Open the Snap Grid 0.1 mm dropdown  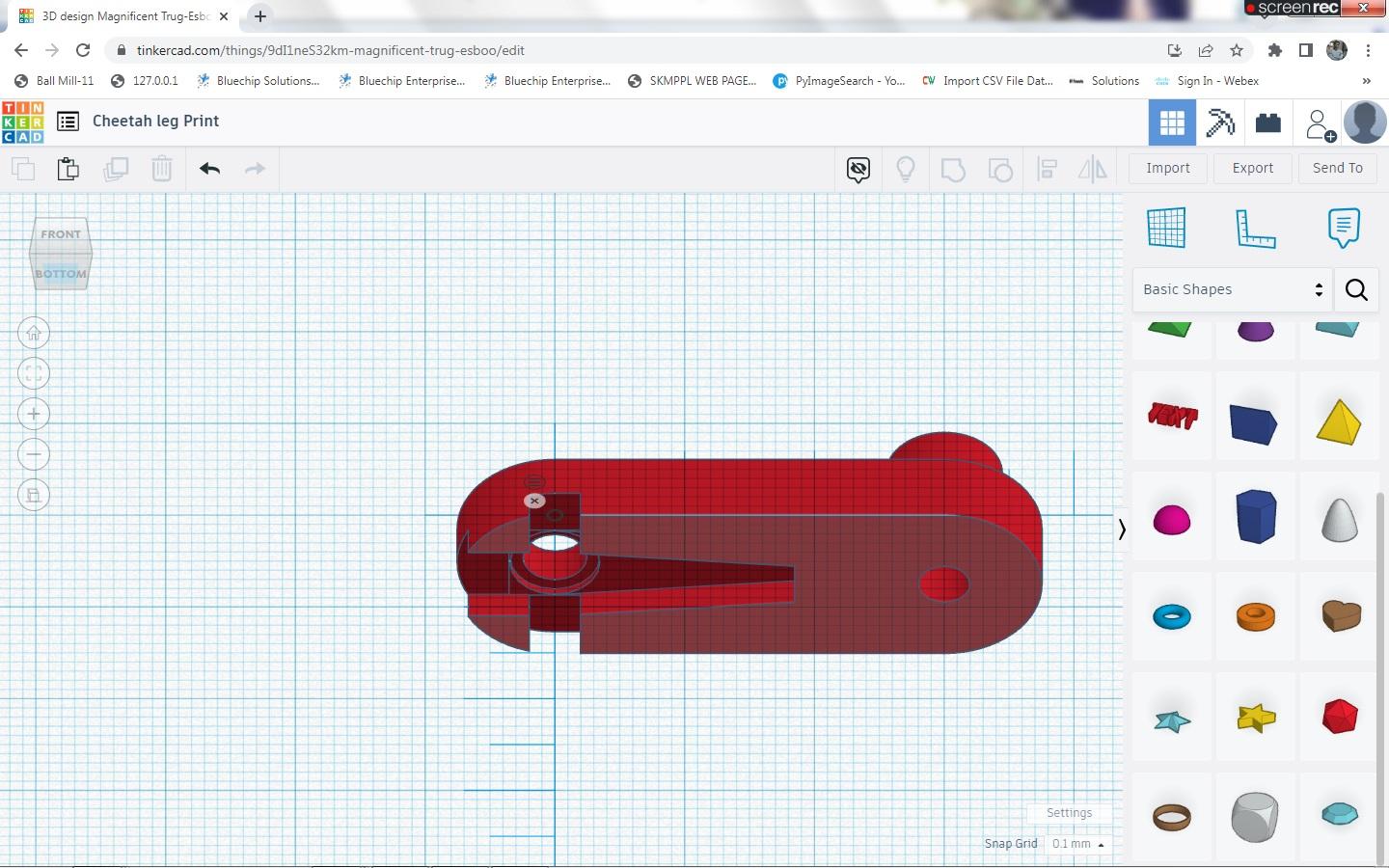pos(1078,844)
